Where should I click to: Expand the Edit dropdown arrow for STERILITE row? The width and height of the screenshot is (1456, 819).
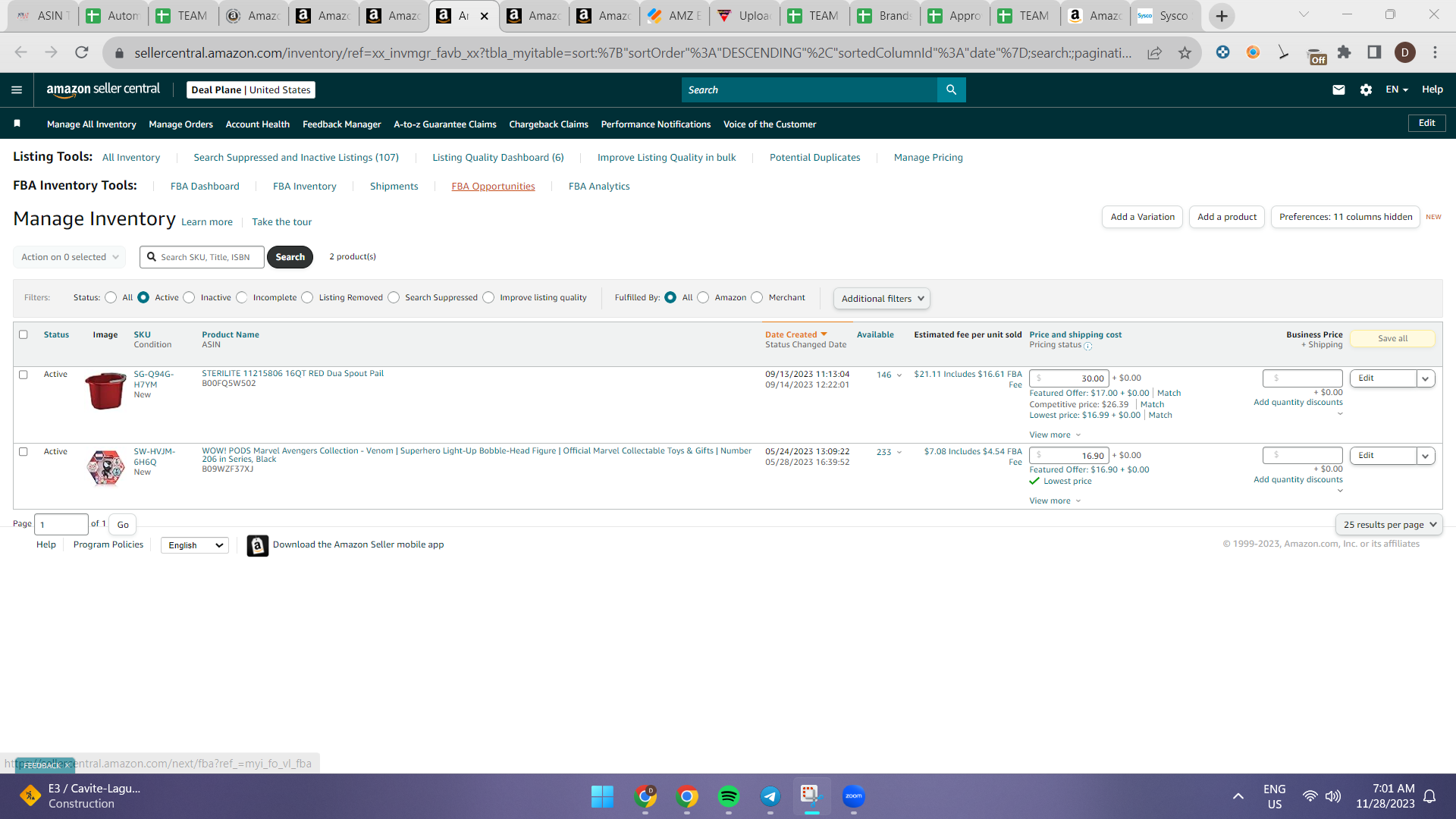(1426, 378)
